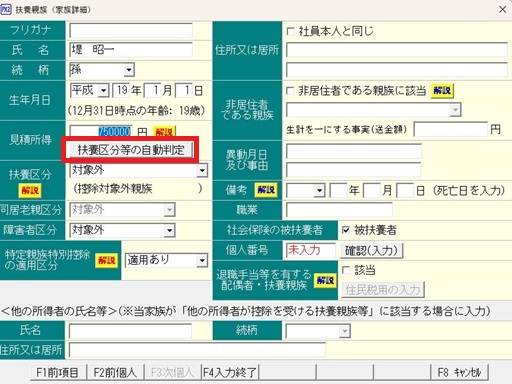Click bottom 住所又は居所 field for 他の所得者
This screenshot has width=512, height=384.
[x=197, y=350]
